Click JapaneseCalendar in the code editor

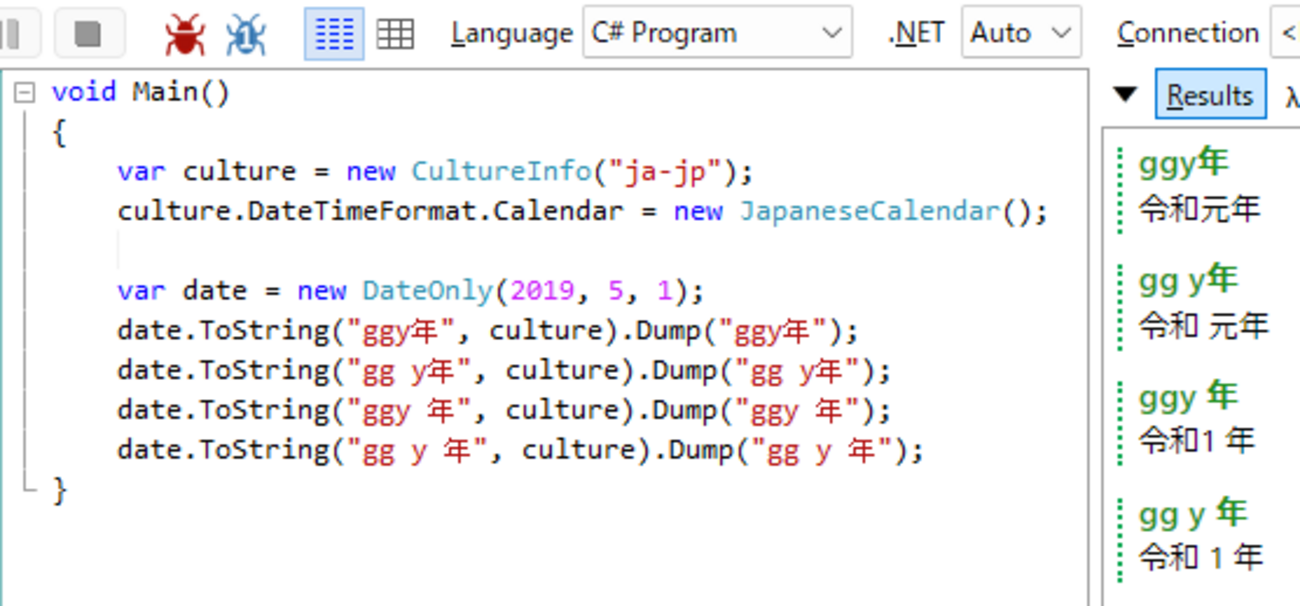click(869, 211)
